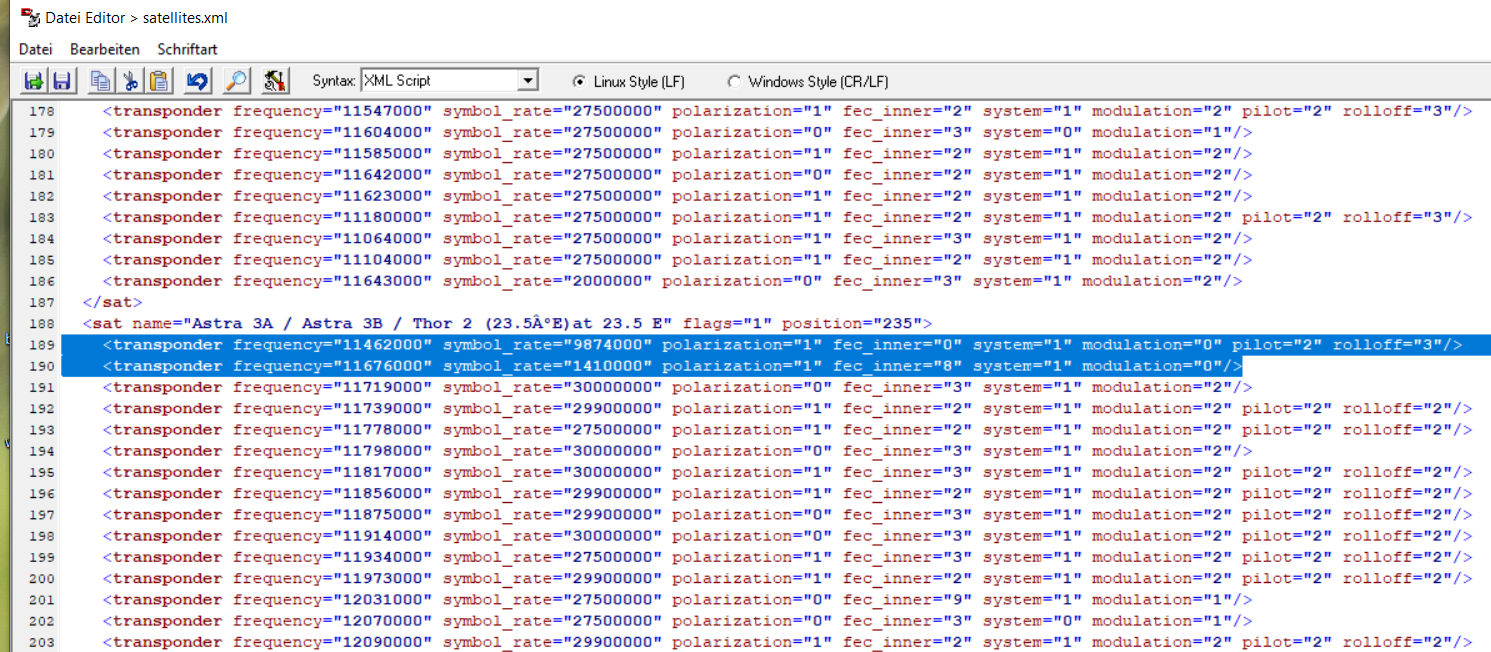Click line number 178
Screen dimensions: 1491x652
click(42, 111)
